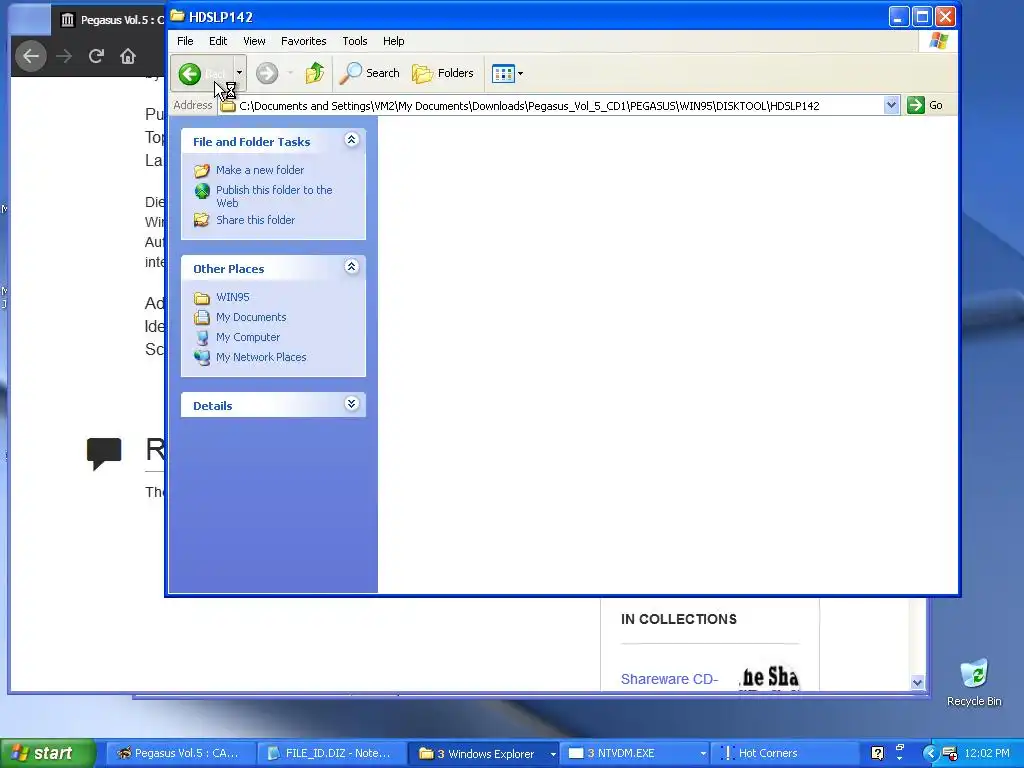Click the Forward arrow button

pos(266,73)
